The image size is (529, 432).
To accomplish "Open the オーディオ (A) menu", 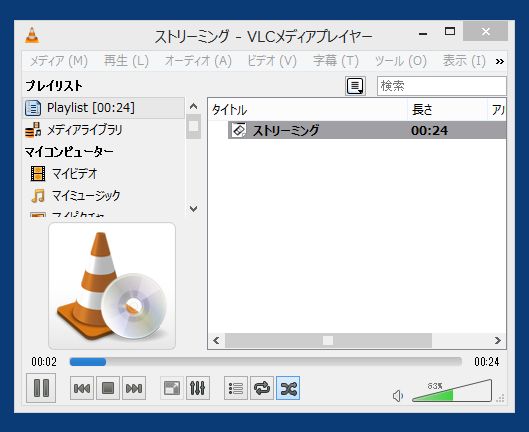I will (198, 61).
